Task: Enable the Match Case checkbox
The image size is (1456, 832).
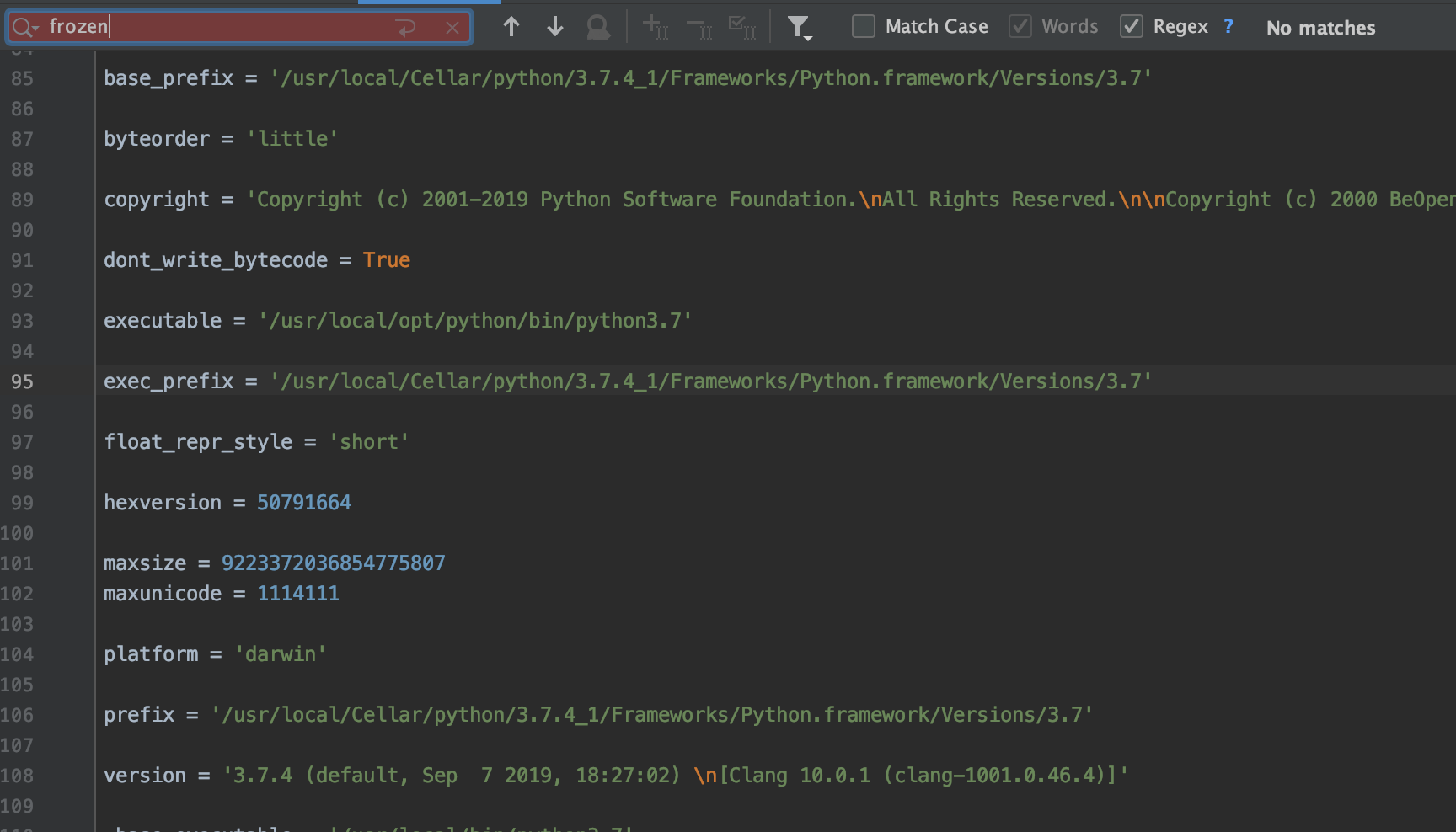Action: tap(864, 27)
